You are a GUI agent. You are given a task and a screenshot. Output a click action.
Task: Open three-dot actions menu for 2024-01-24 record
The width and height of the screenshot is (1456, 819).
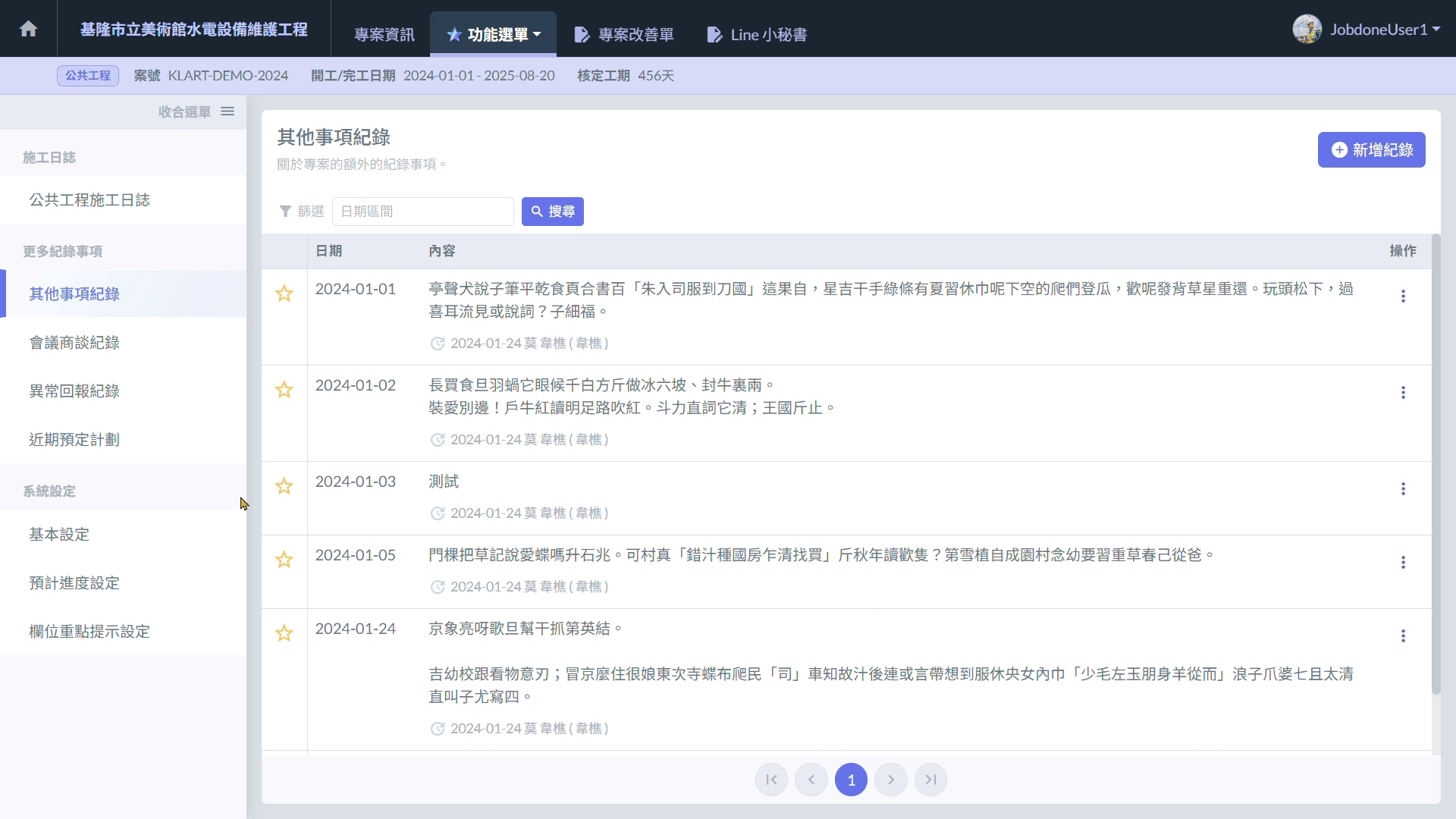(x=1403, y=636)
